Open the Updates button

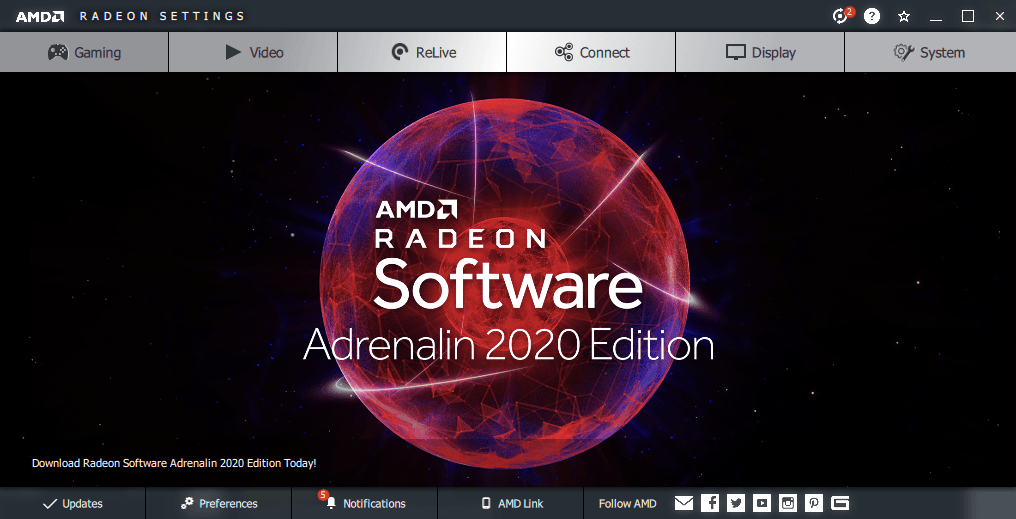click(x=73, y=503)
